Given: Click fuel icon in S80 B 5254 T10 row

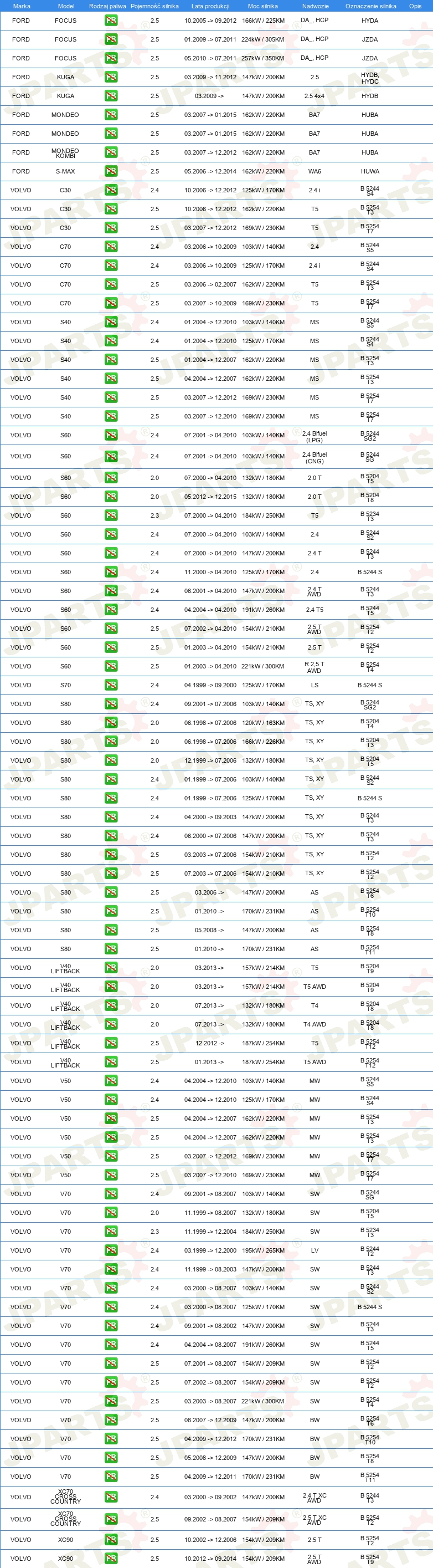Looking at the screenshot, I should (111, 911).
